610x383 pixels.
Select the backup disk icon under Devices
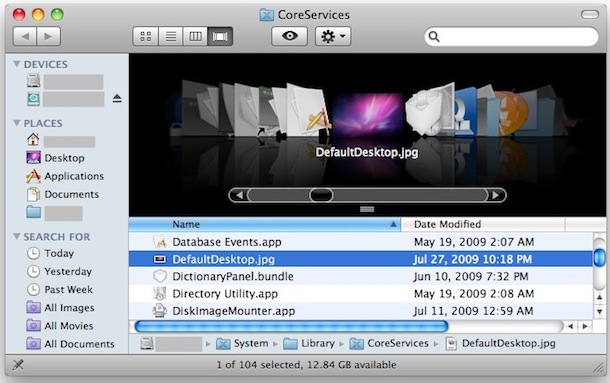[33, 98]
